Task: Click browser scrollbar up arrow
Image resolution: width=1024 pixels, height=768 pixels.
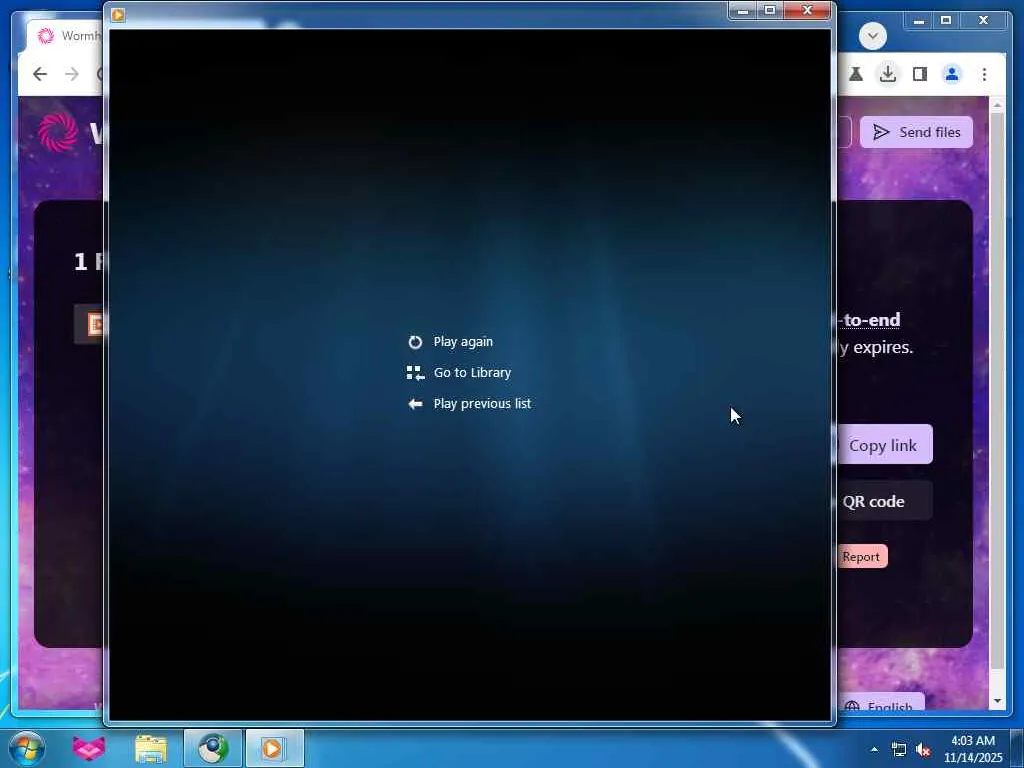Action: [x=997, y=104]
